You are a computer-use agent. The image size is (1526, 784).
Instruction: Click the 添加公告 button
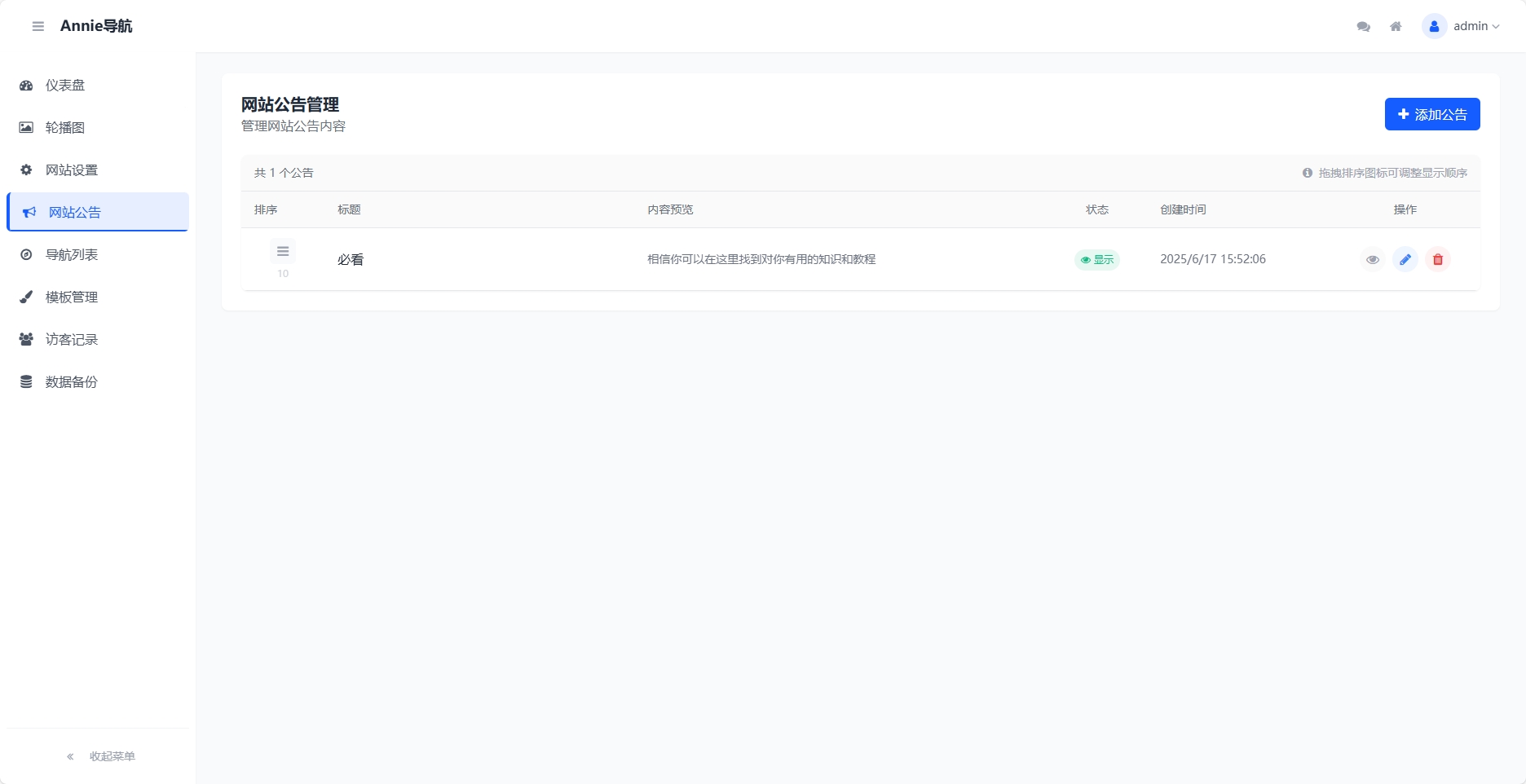click(x=1431, y=113)
